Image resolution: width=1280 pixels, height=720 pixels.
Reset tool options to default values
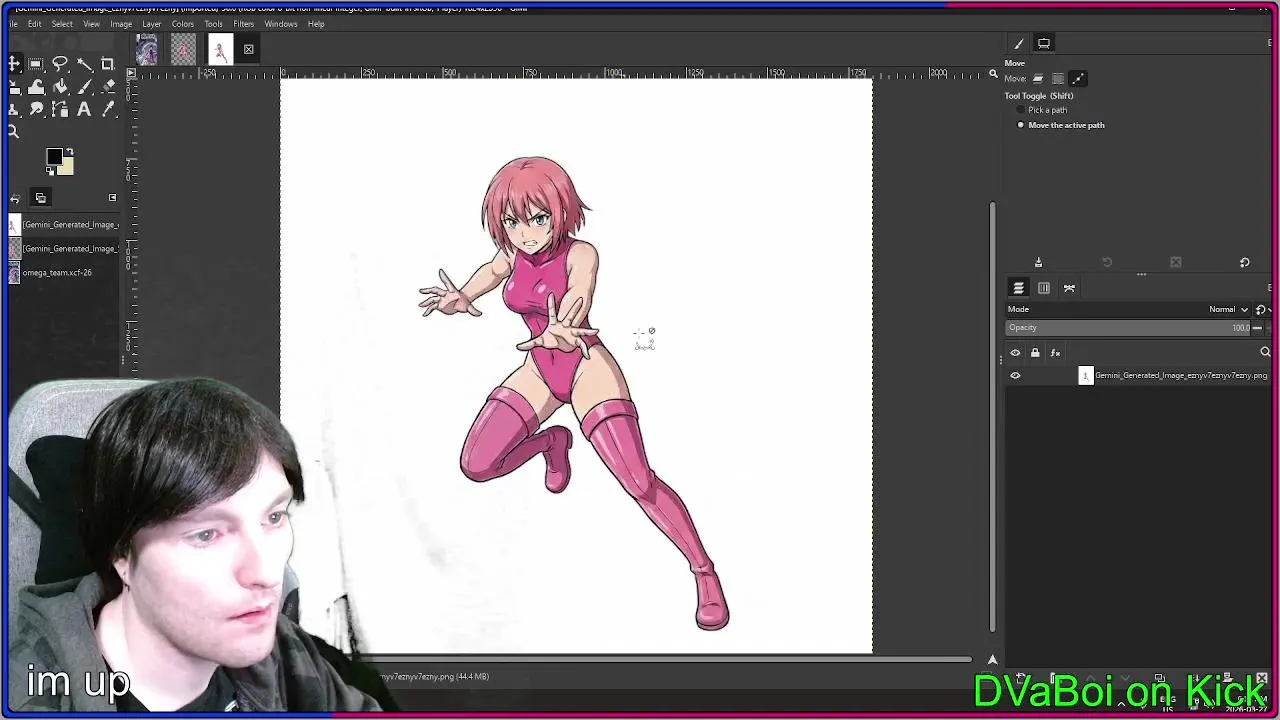tap(1244, 262)
